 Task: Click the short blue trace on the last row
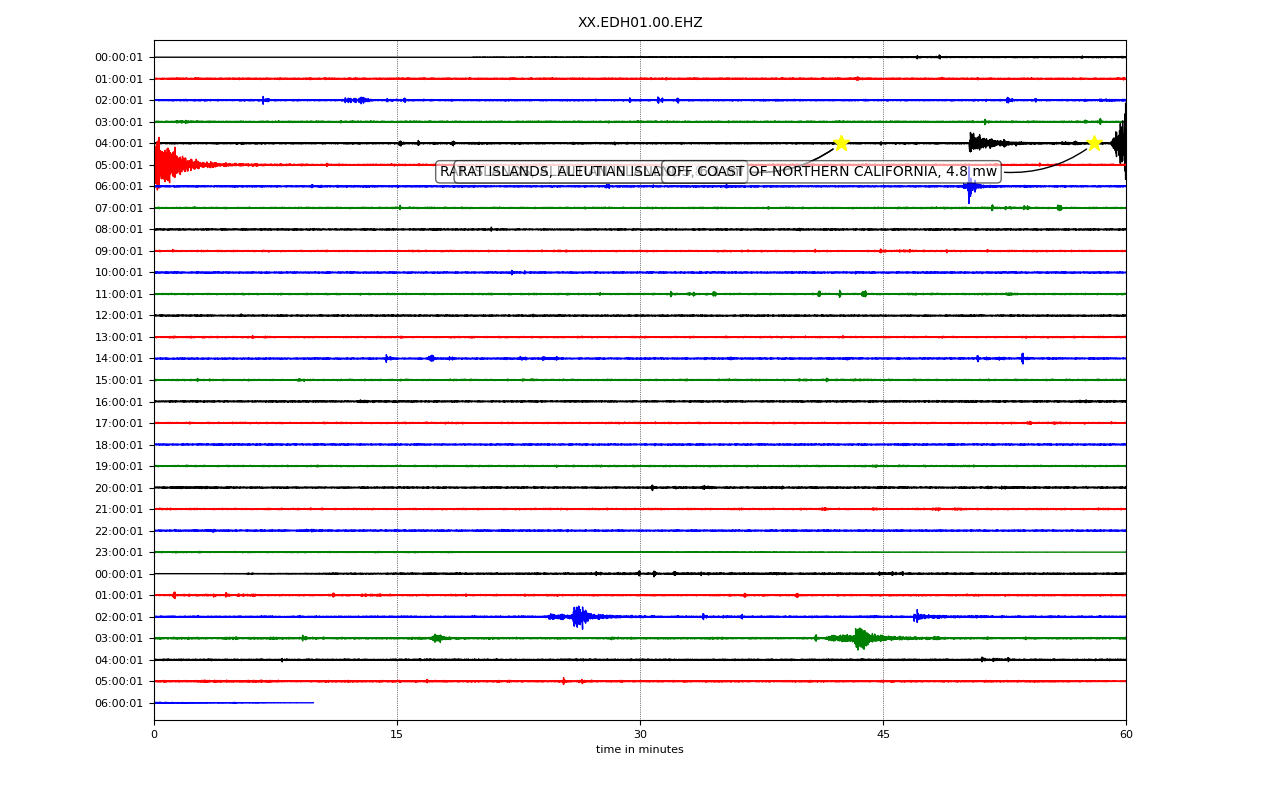click(234, 703)
